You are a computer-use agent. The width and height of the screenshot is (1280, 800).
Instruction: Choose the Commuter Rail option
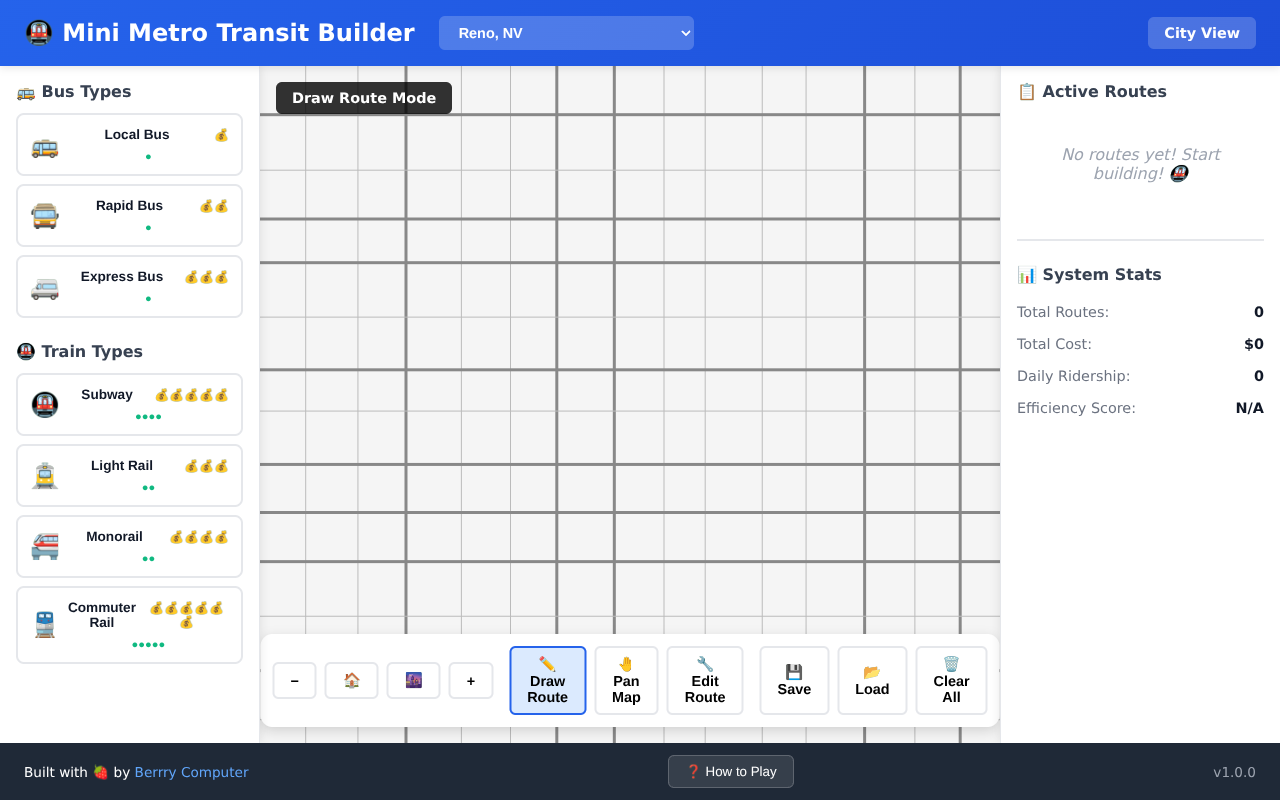(x=128, y=624)
